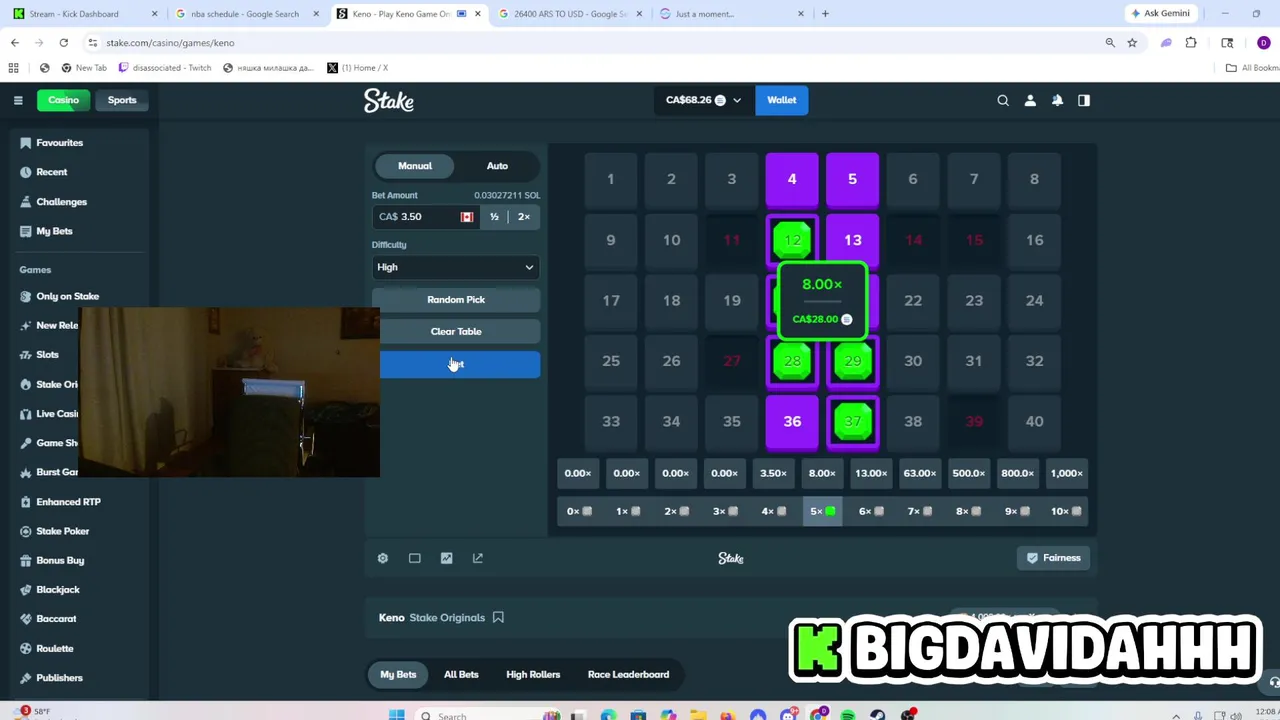This screenshot has width=1280, height=720.
Task: Select Keno tile 1
Action: [611, 179]
